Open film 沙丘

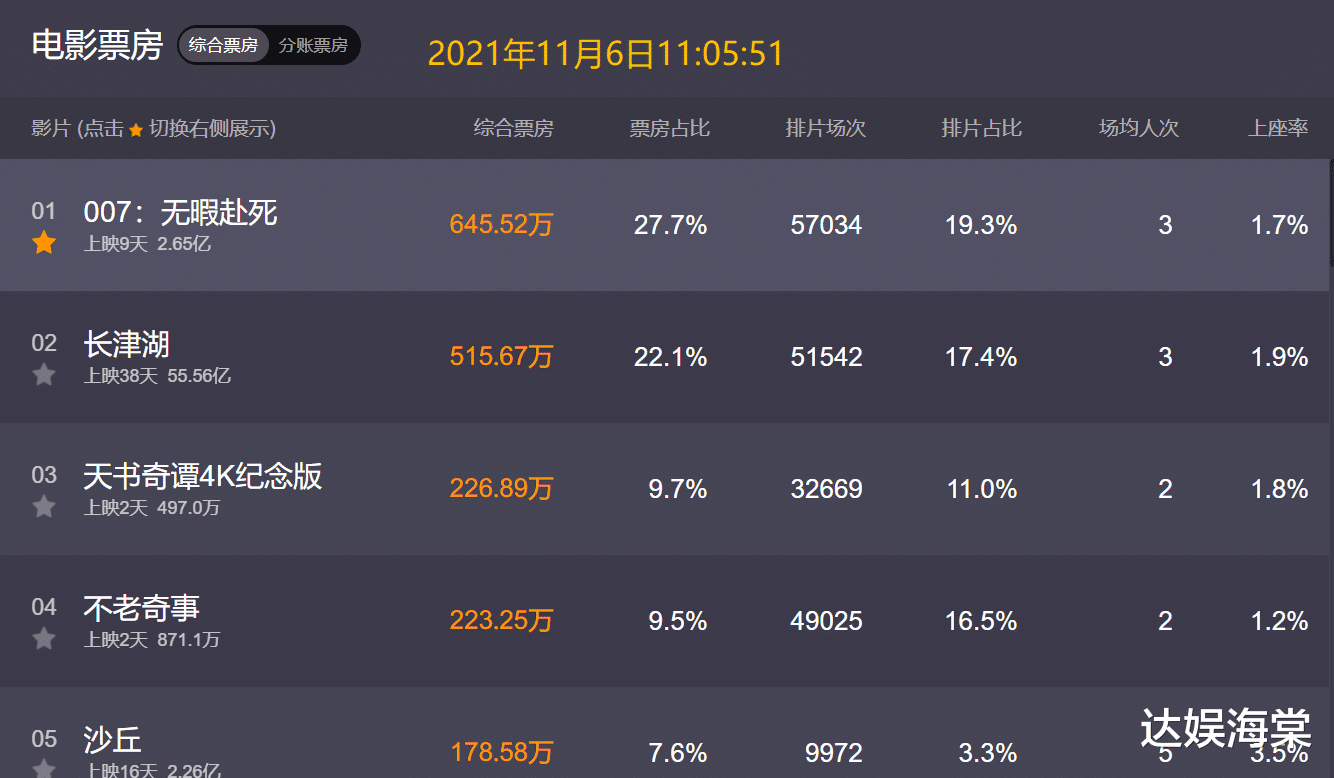(113, 740)
